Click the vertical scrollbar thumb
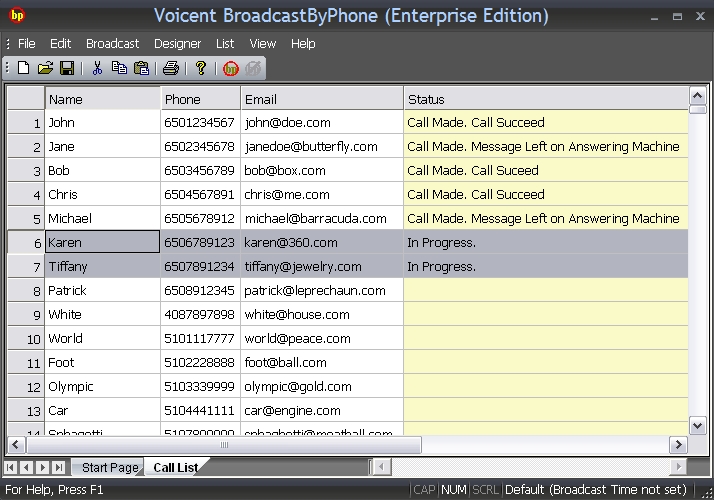This screenshot has height=500, width=714. [x=697, y=109]
